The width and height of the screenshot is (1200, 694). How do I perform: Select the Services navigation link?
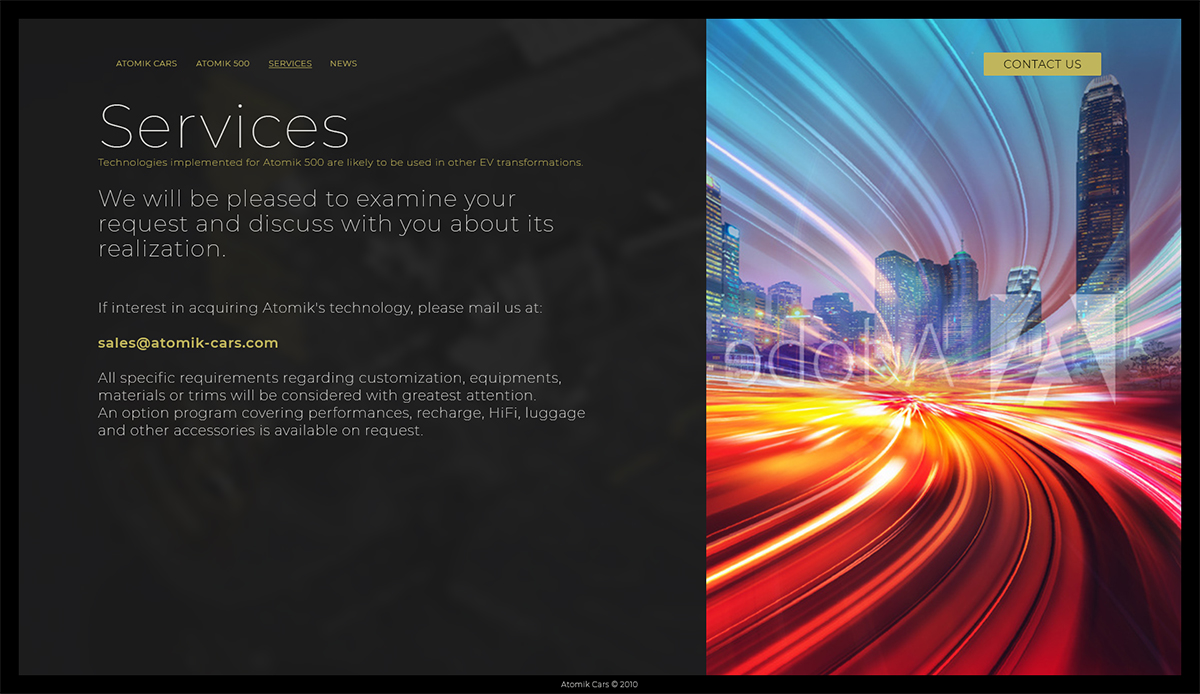pyautogui.click(x=290, y=64)
